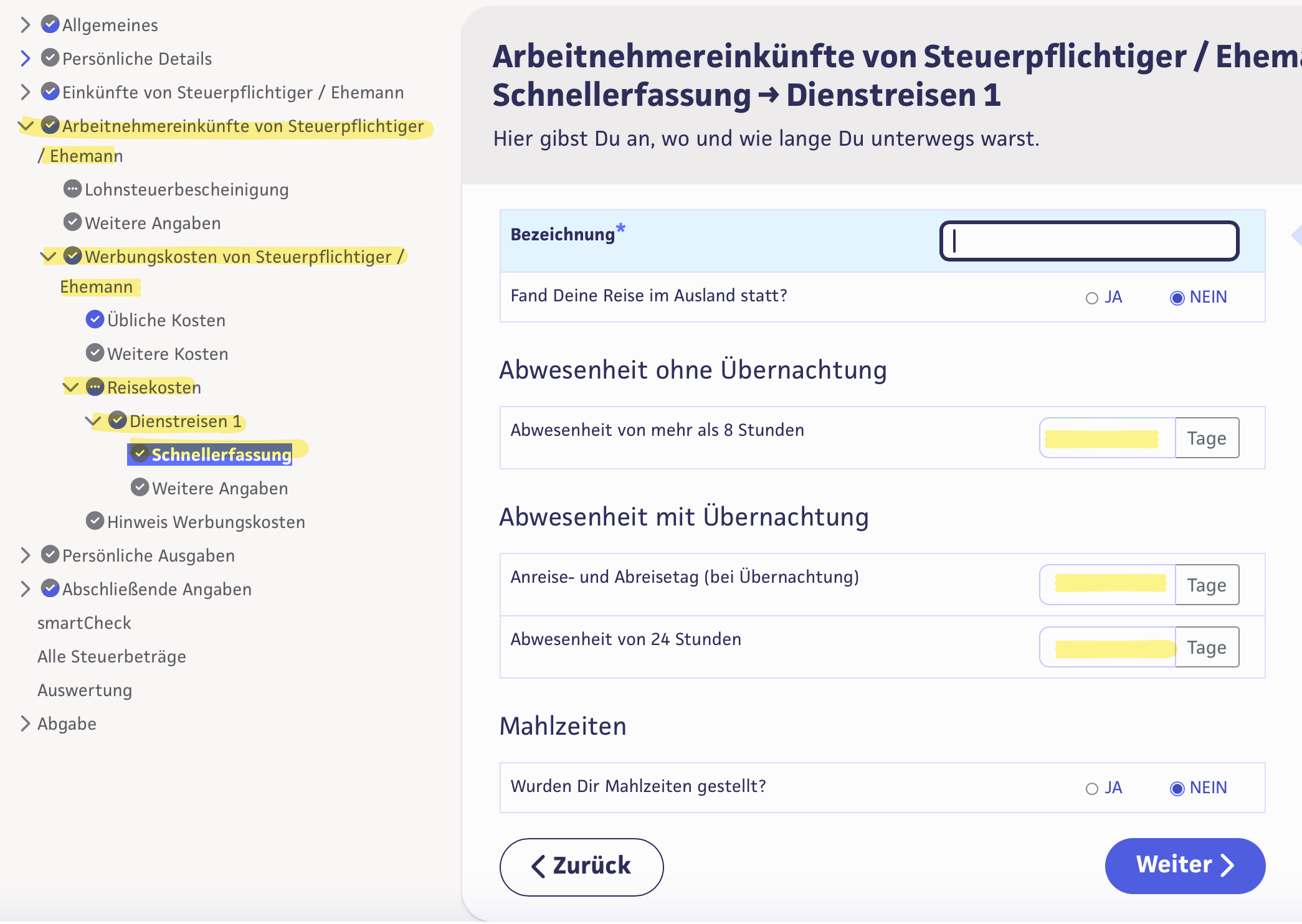Click the check icon beside Weitere Kosten
1302x924 pixels.
[x=95, y=353]
